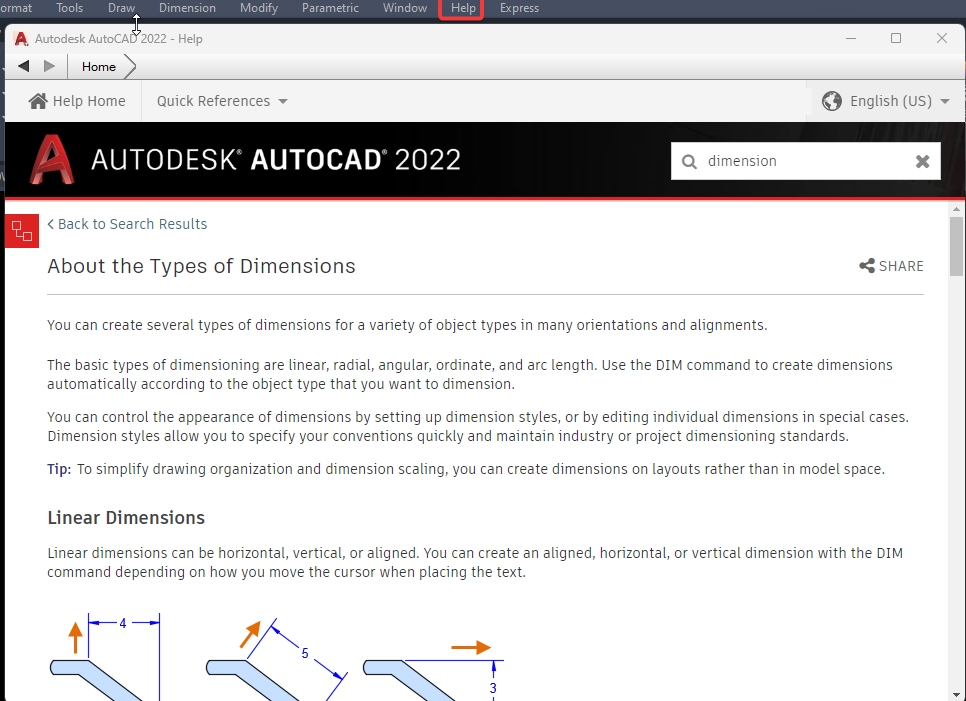Click the Autodesk icon in Help title bar
966x701 pixels.
click(21, 39)
